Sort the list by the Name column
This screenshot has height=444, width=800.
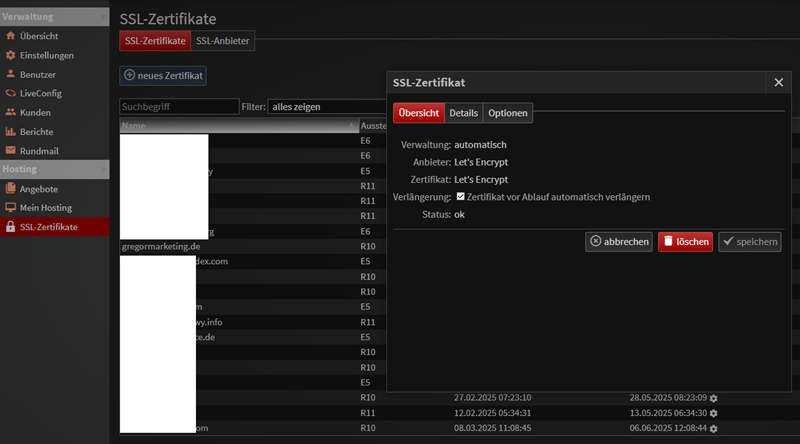coord(239,126)
